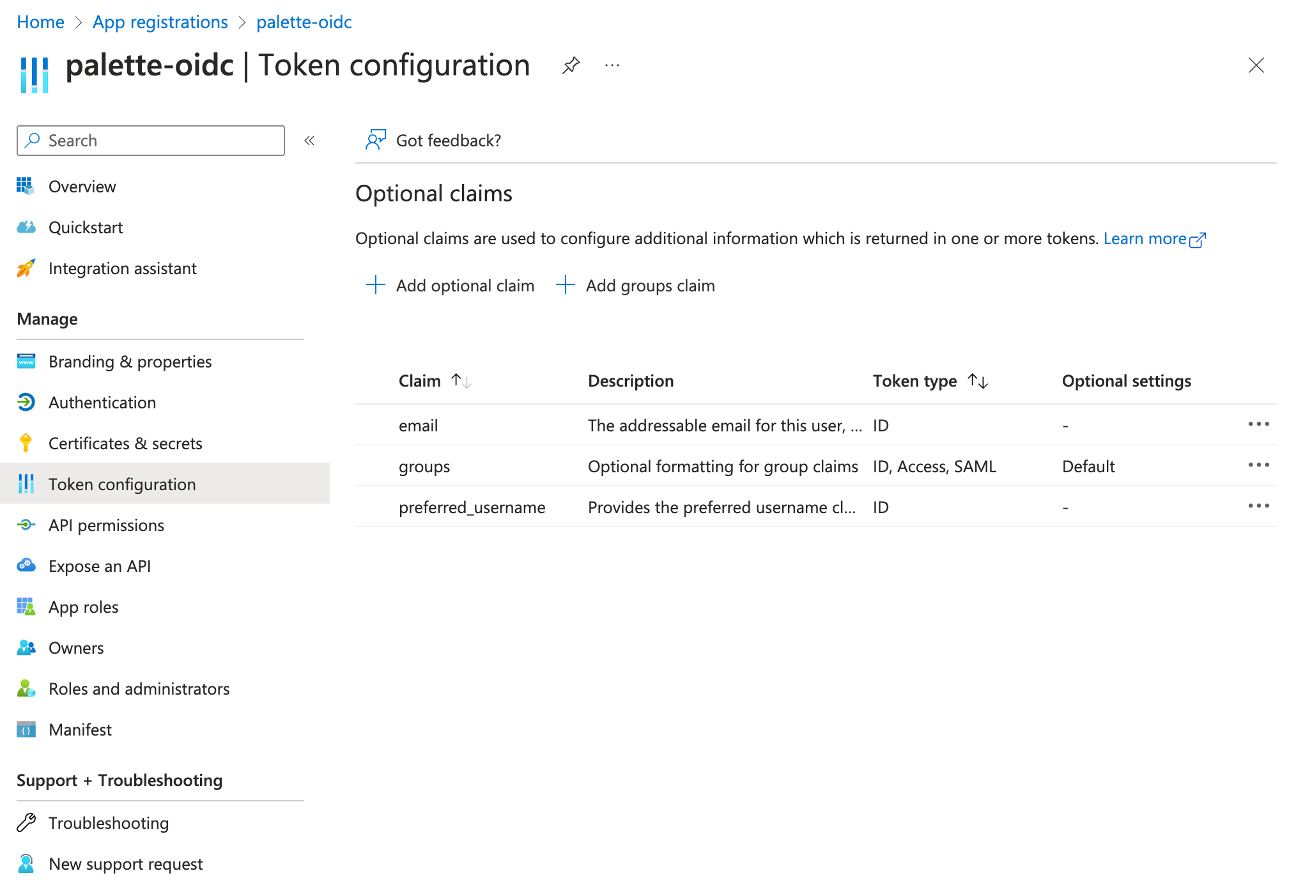Sort by the Token type column arrows

click(978, 381)
